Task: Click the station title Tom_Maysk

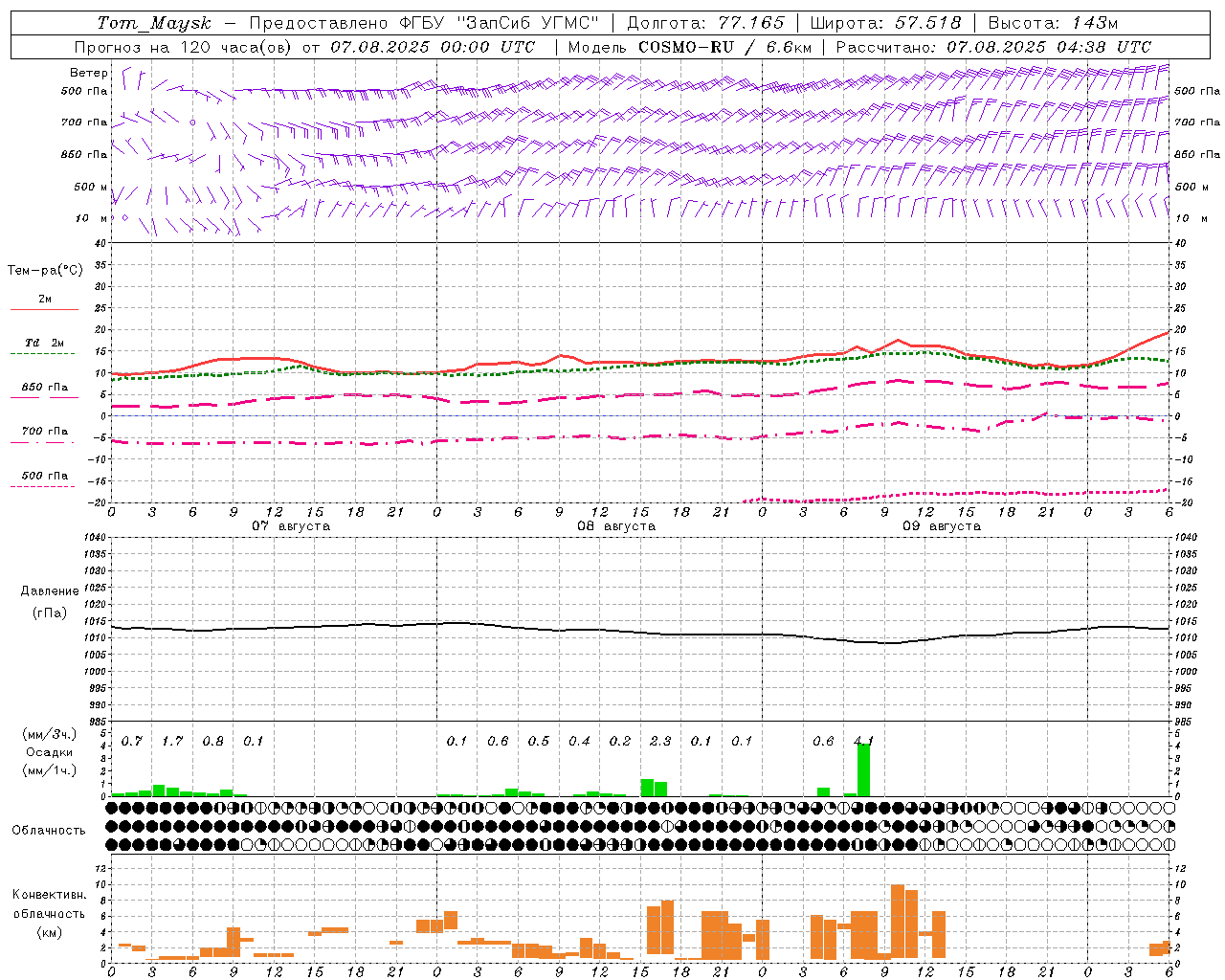Action: pyautogui.click(x=154, y=23)
